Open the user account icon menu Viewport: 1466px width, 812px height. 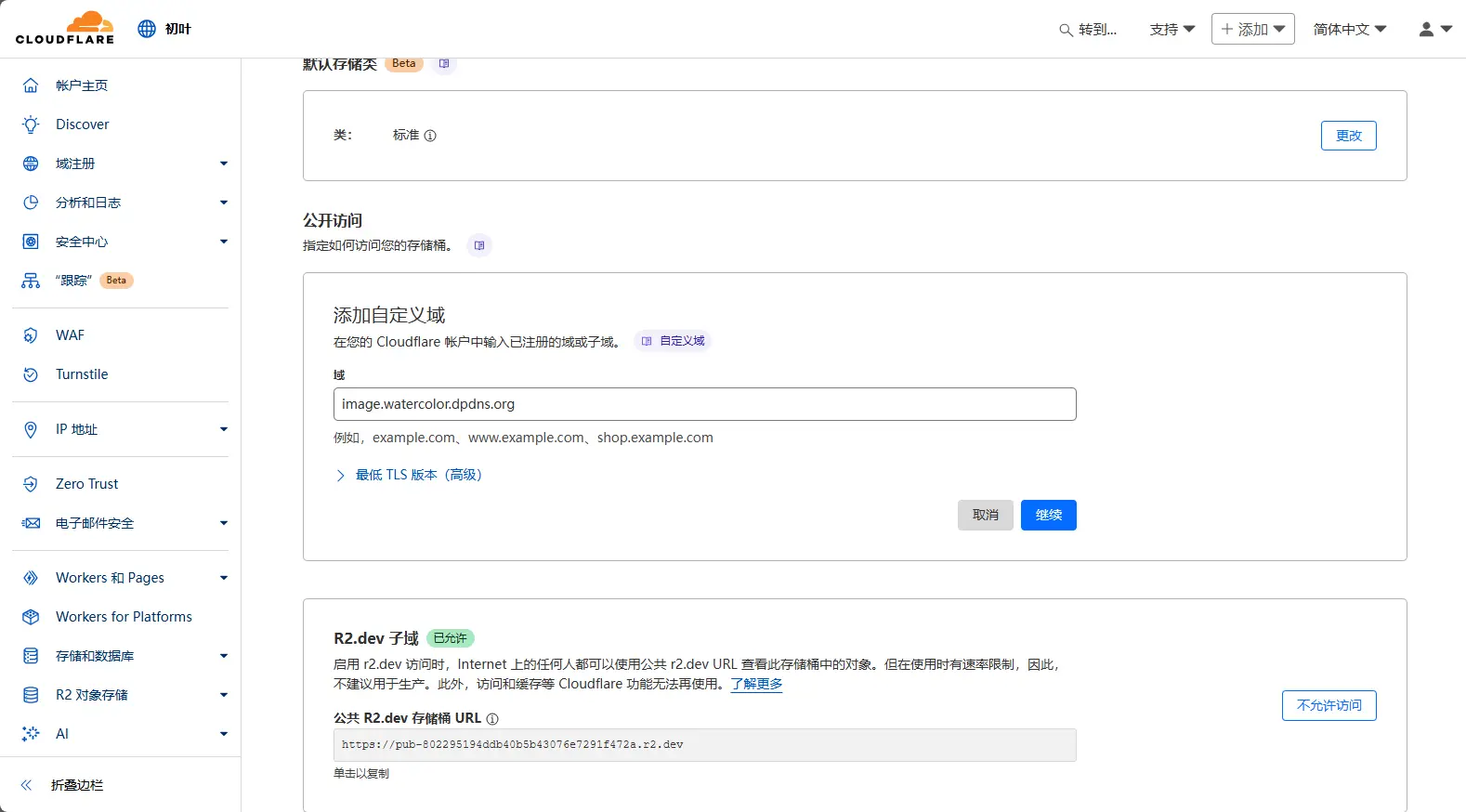coord(1434,30)
